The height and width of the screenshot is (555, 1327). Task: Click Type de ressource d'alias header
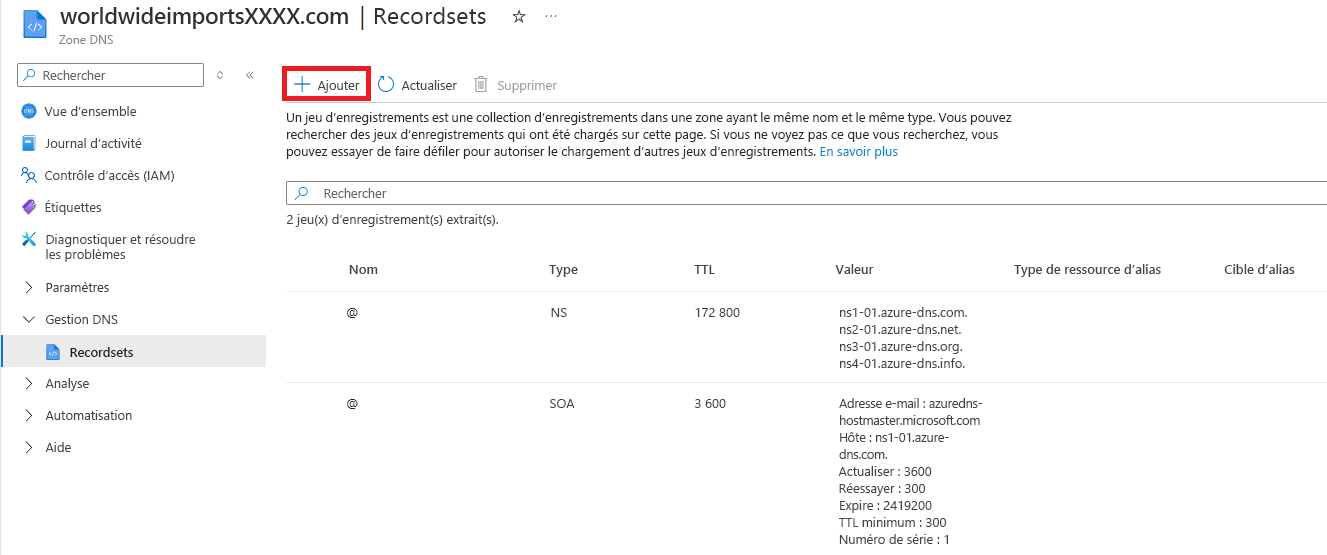[1087, 270]
